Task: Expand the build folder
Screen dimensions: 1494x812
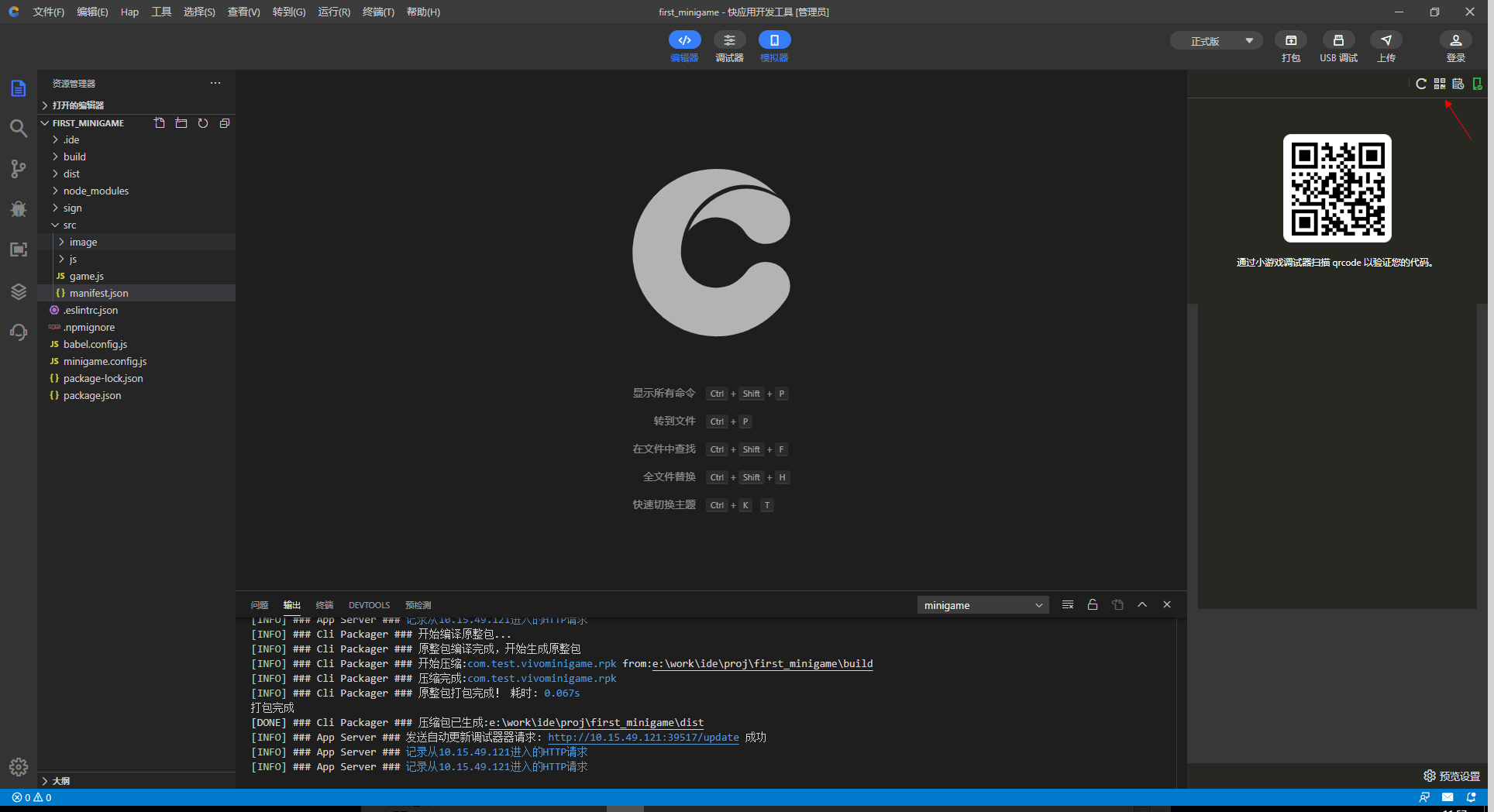Action: (136, 157)
